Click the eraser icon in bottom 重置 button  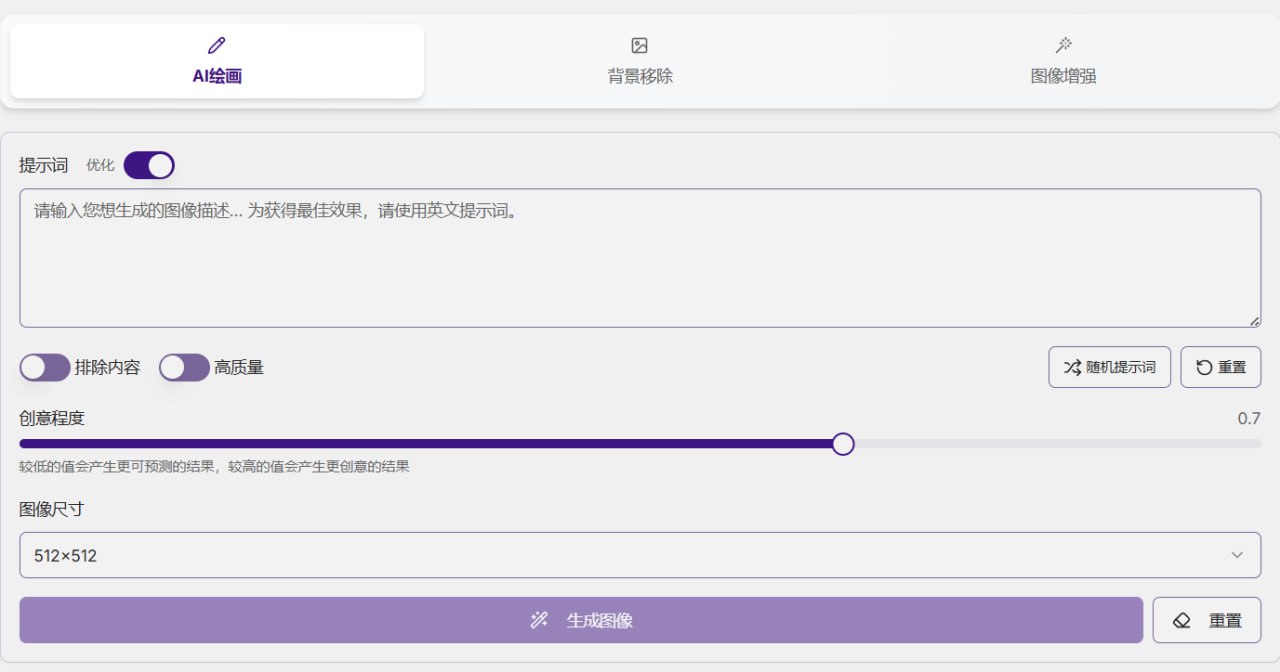pos(1182,620)
